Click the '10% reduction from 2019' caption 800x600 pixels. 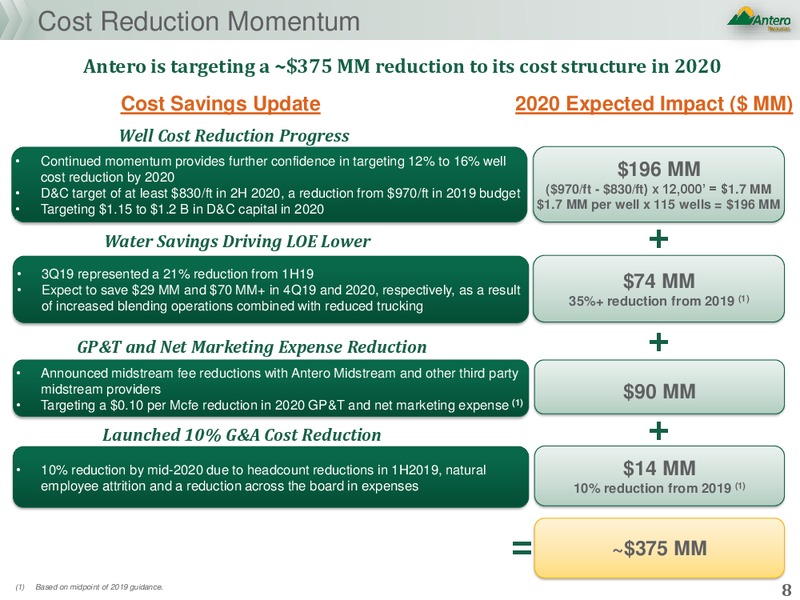pyautogui.click(x=659, y=488)
